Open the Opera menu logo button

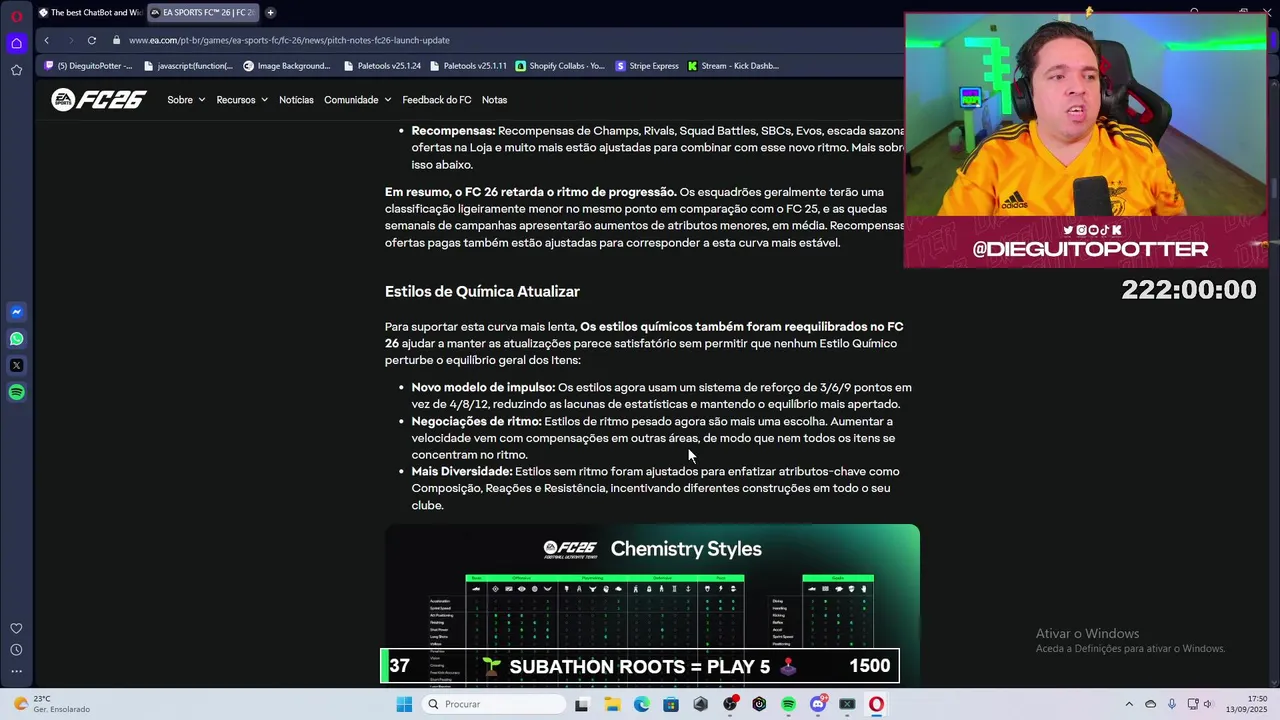[x=16, y=16]
